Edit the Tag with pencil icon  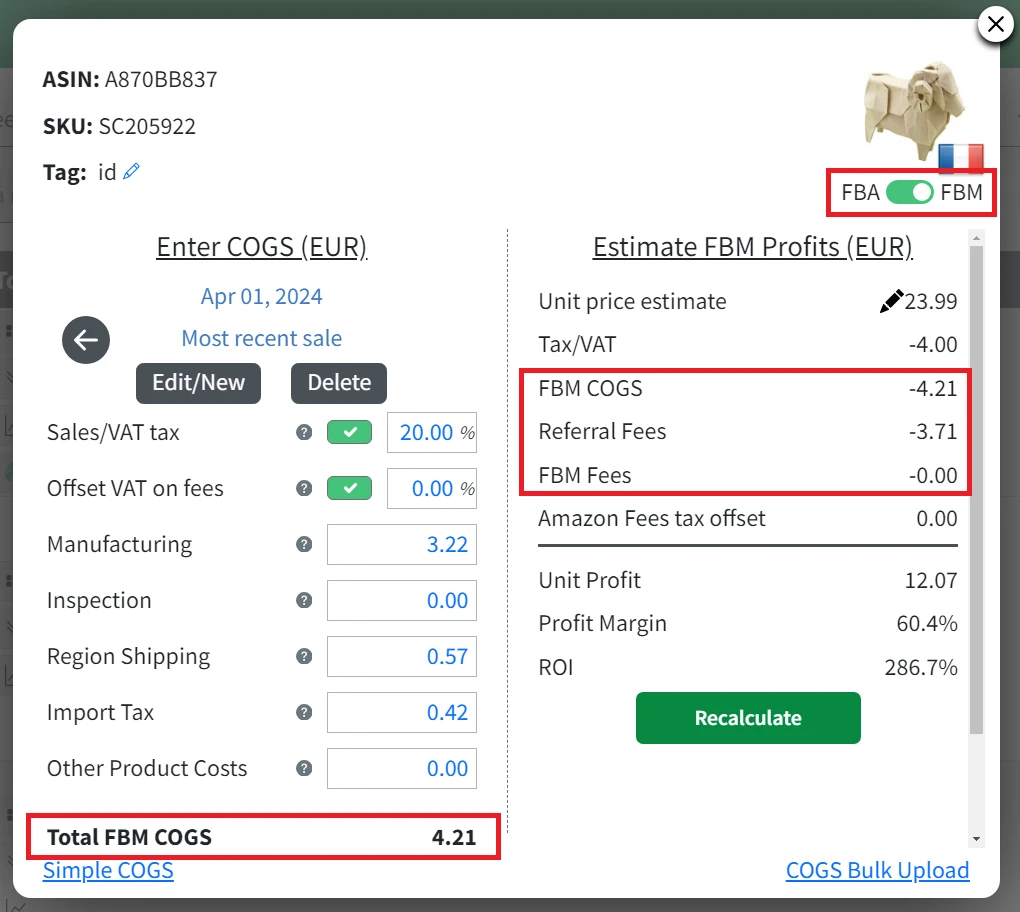(131, 171)
